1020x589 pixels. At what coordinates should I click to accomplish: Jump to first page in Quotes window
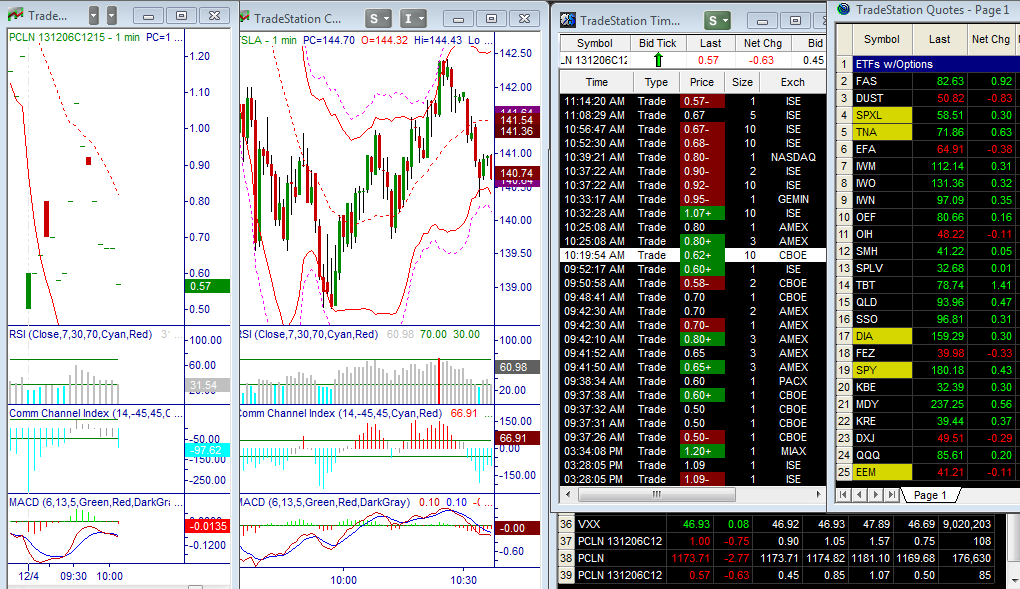(844, 495)
